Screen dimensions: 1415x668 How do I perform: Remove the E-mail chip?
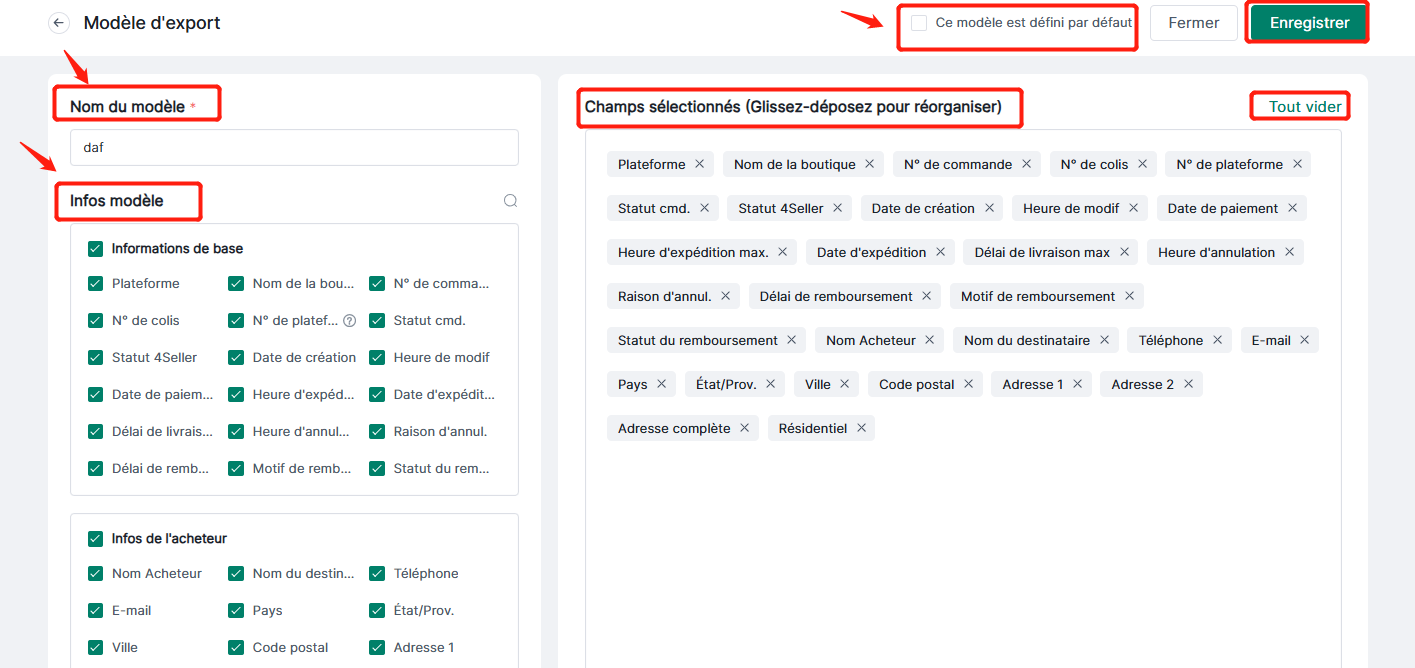tap(1304, 340)
